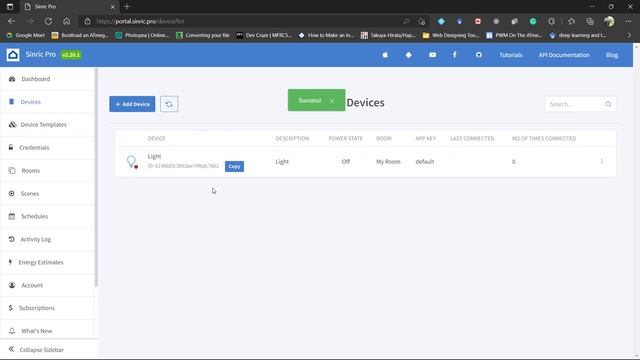Viewport: 640px width, 360px height.
Task: Click the DEVICE column header
Action: pyautogui.click(x=156, y=138)
